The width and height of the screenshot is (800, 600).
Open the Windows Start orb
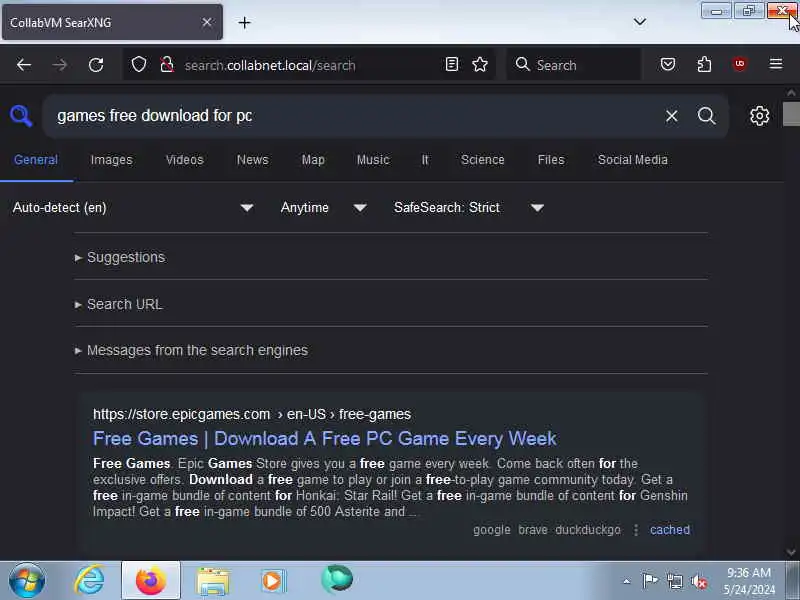point(27,581)
